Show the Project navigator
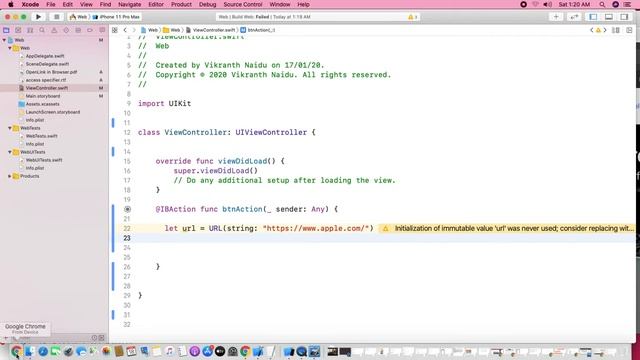 6,30
